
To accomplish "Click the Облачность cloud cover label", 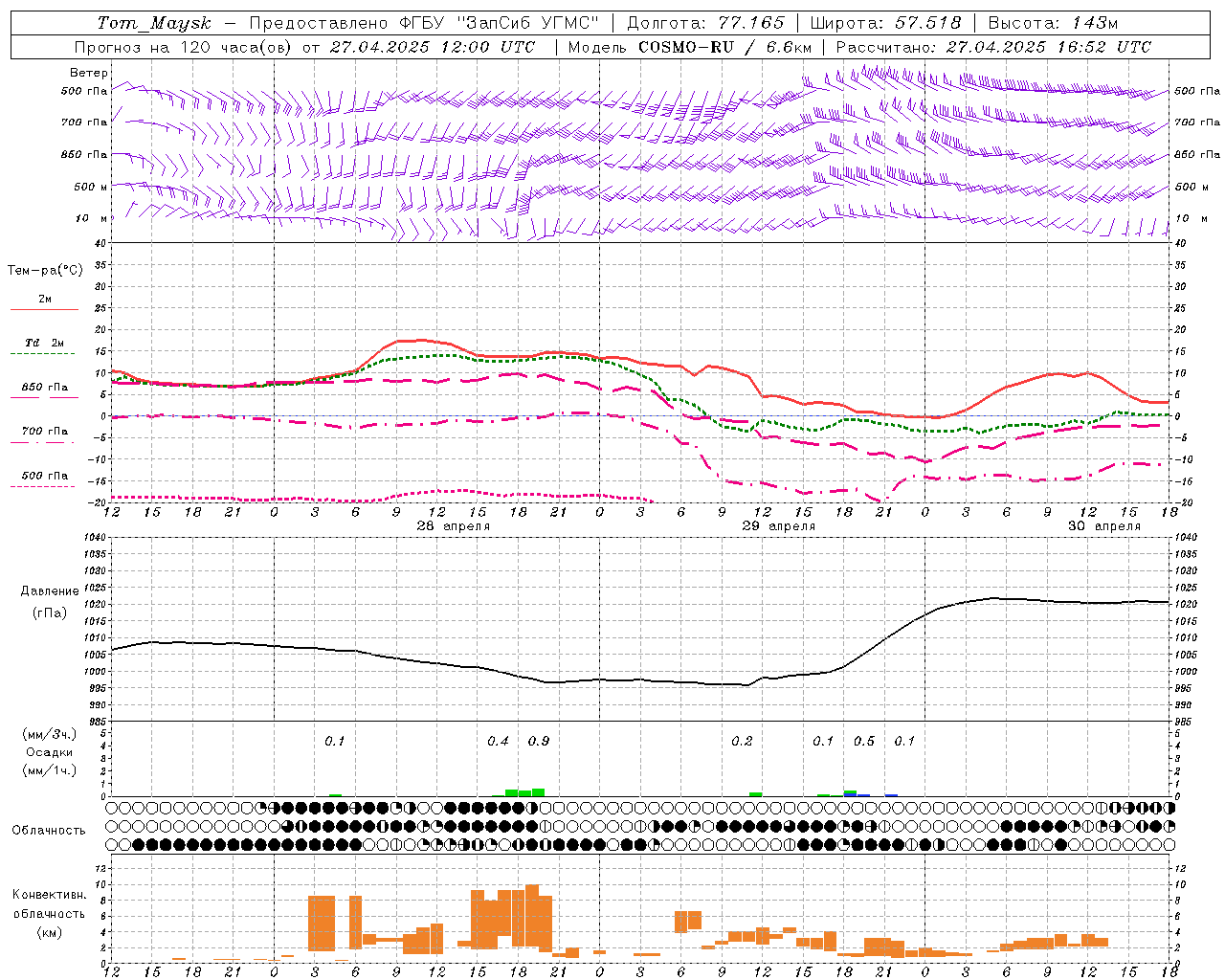I will pos(49,831).
